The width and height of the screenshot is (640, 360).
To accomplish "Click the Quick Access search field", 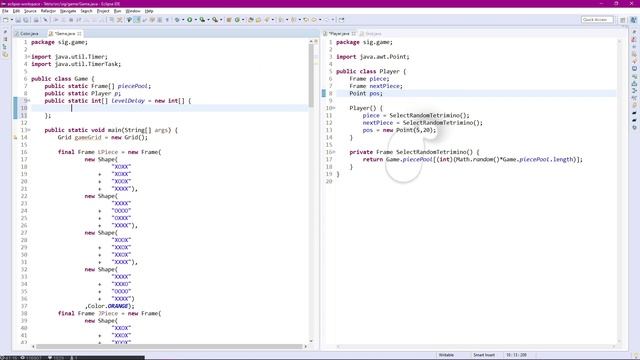I will pos(597,20).
